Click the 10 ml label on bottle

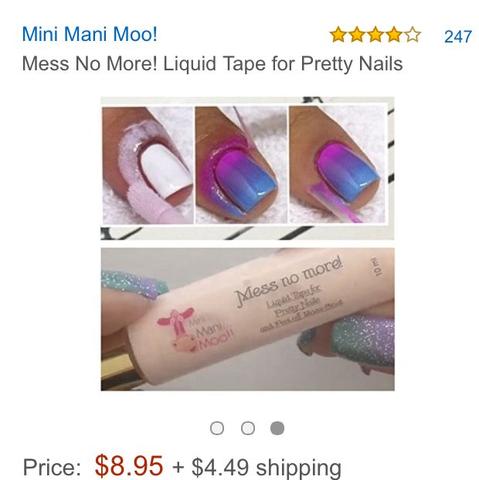tap(376, 266)
